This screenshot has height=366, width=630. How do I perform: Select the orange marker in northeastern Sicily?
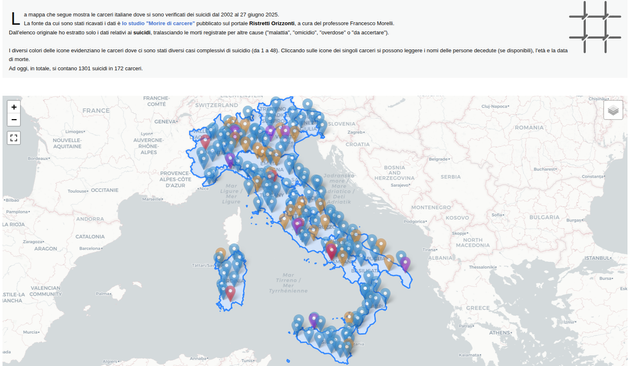[349, 318]
